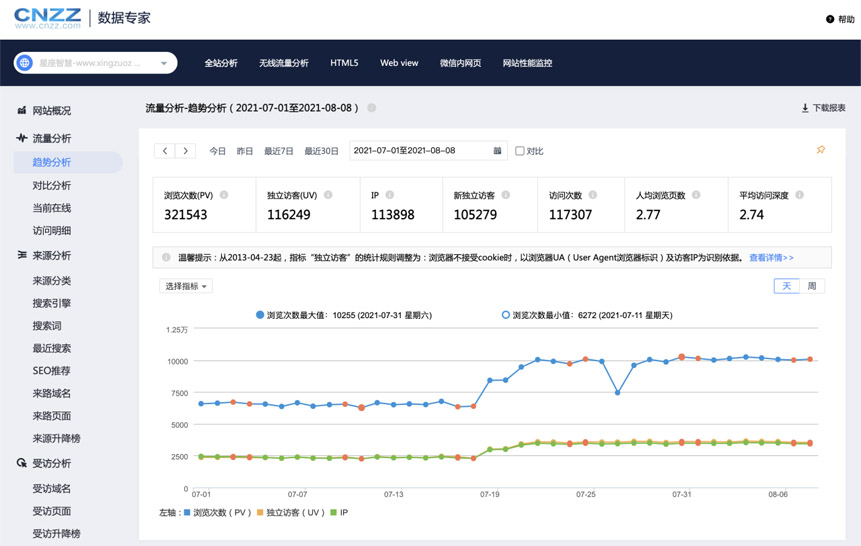Toggle 浏览次数(PV) legend swatch
861x546 pixels.
[187, 512]
